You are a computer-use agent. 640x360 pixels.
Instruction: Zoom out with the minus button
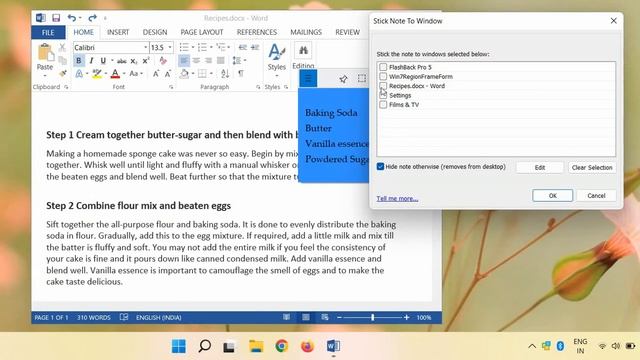click(x=339, y=317)
